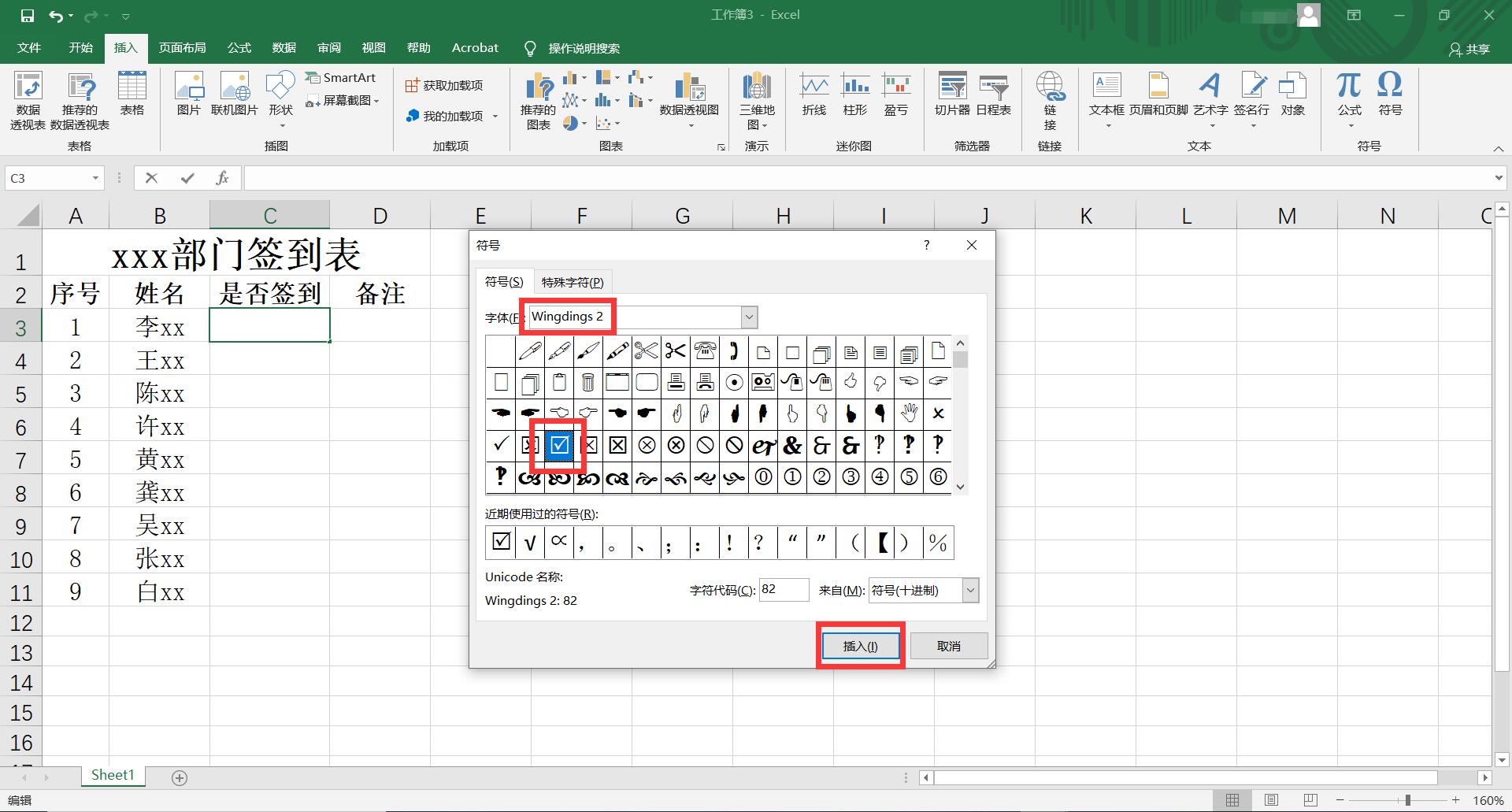Click the character code input field
Screen dimensions: 1512x812
coord(784,590)
